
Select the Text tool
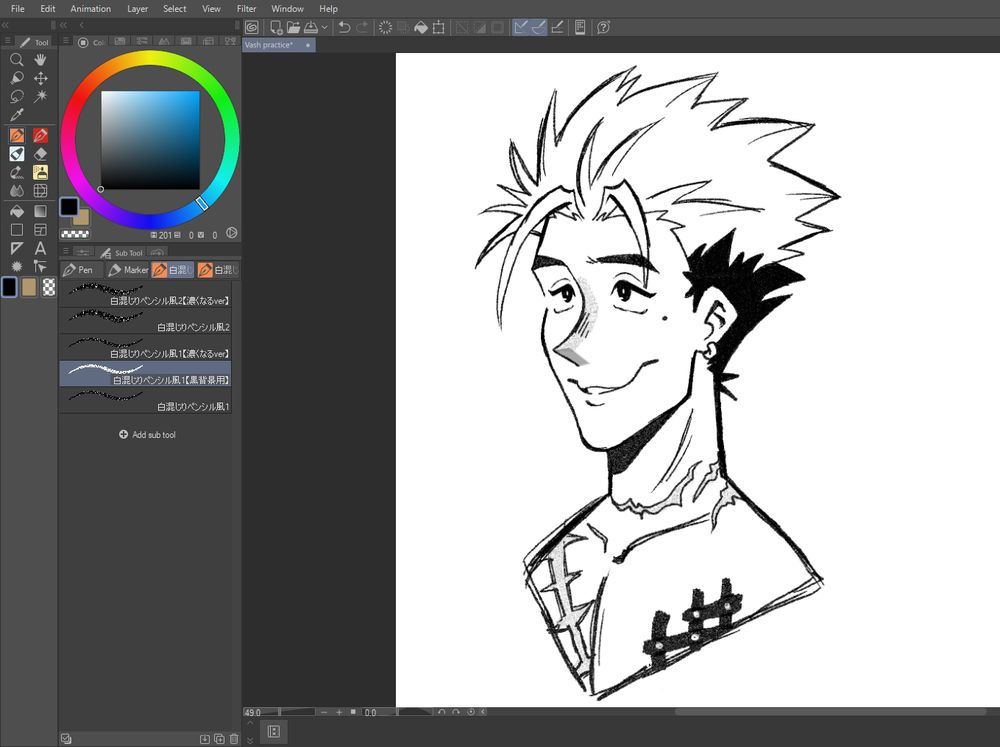point(40,248)
